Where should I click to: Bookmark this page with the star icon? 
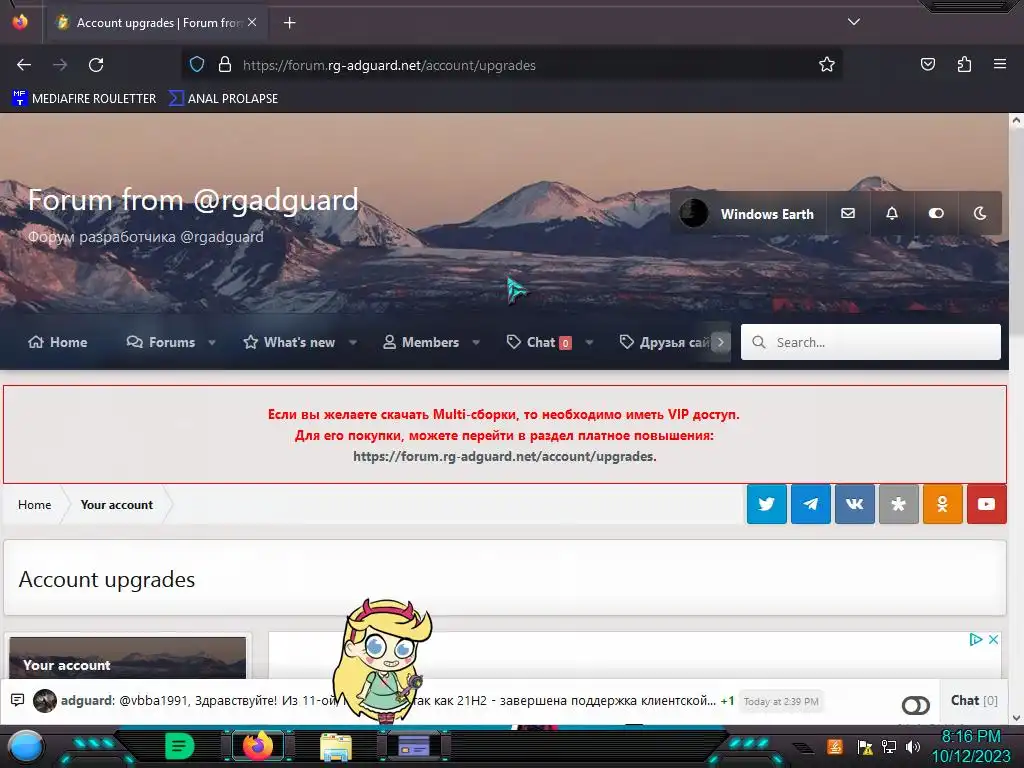(x=827, y=64)
